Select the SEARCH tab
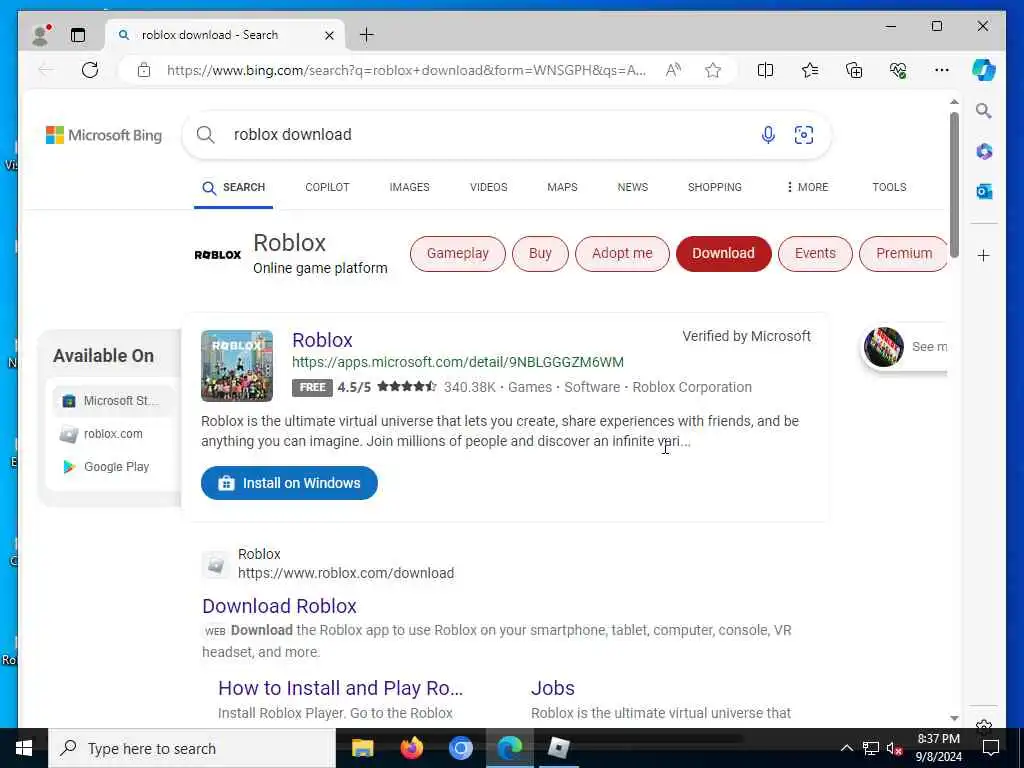Image resolution: width=1024 pixels, height=768 pixels. pyautogui.click(x=233, y=187)
